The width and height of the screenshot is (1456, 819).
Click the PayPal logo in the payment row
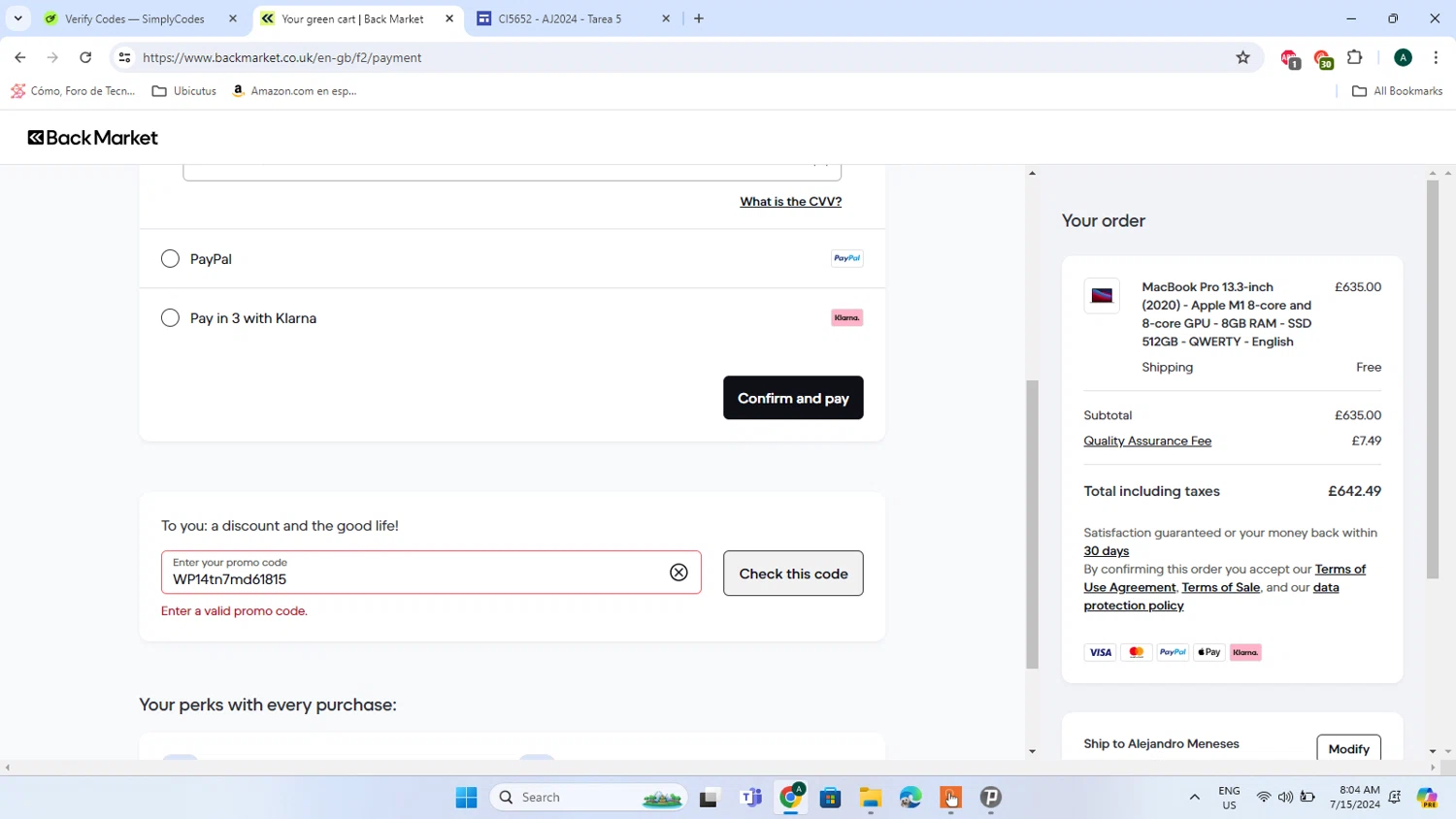(846, 258)
